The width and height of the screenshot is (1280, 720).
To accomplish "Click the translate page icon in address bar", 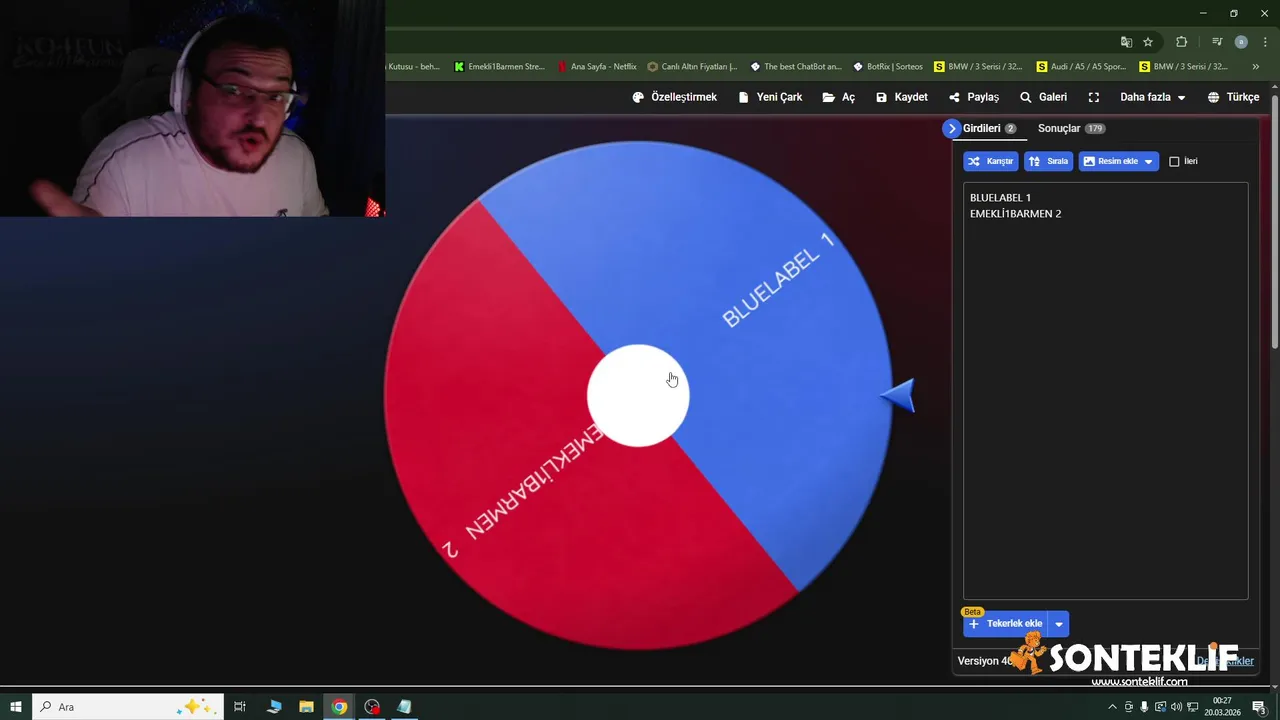I will click(1126, 42).
